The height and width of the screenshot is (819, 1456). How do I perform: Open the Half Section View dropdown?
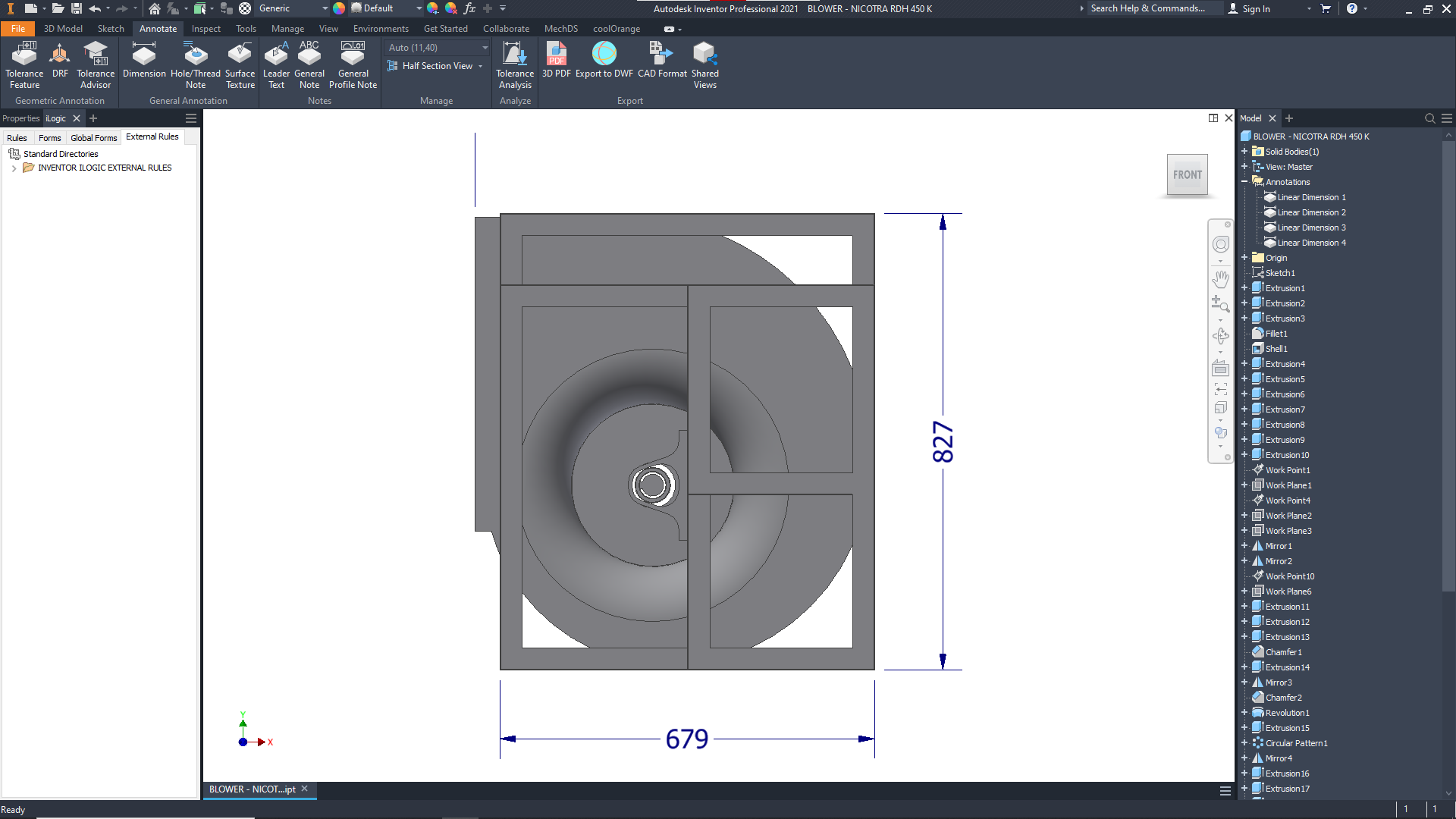coord(481,67)
